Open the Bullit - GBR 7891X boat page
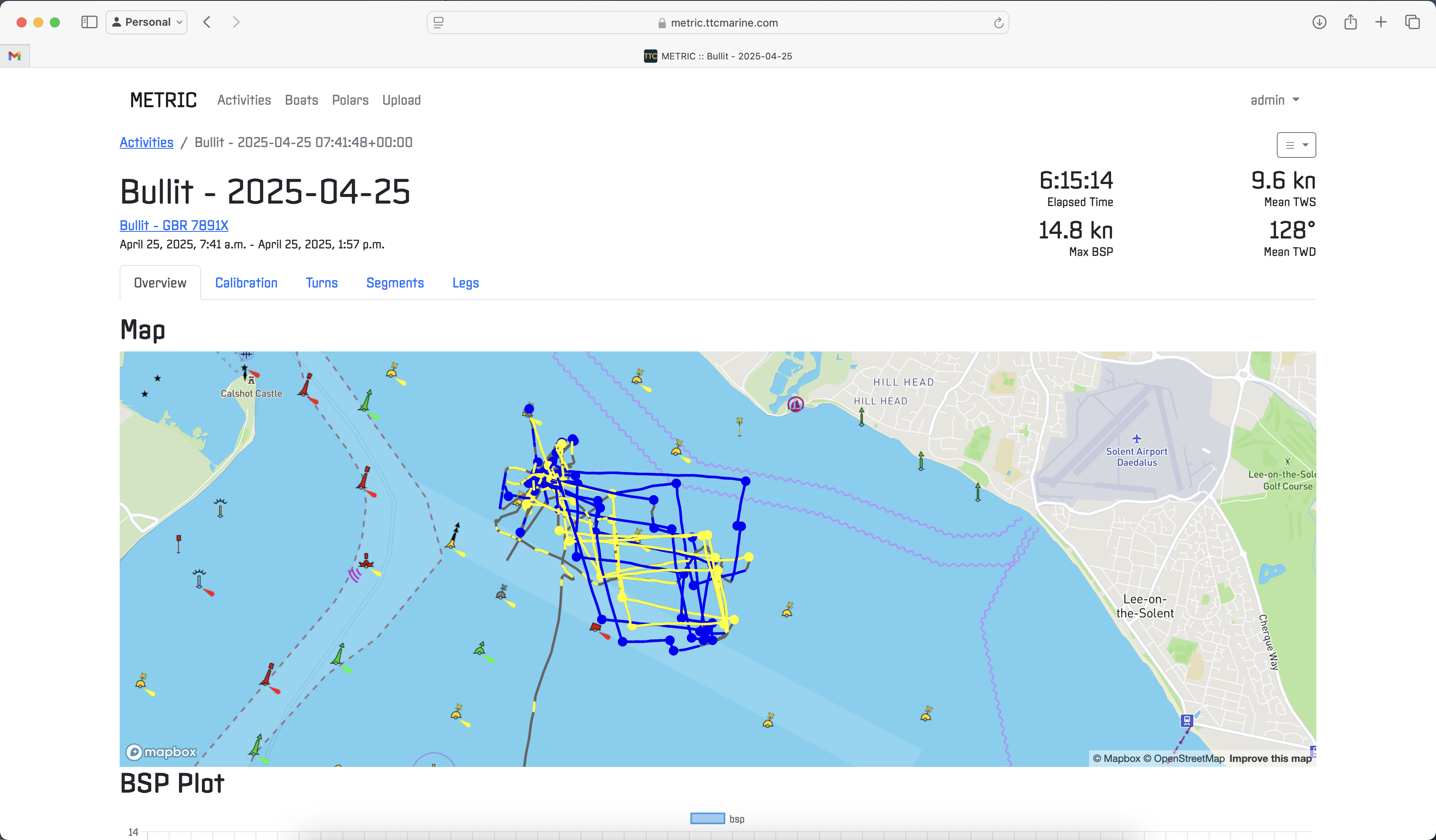 tap(173, 225)
